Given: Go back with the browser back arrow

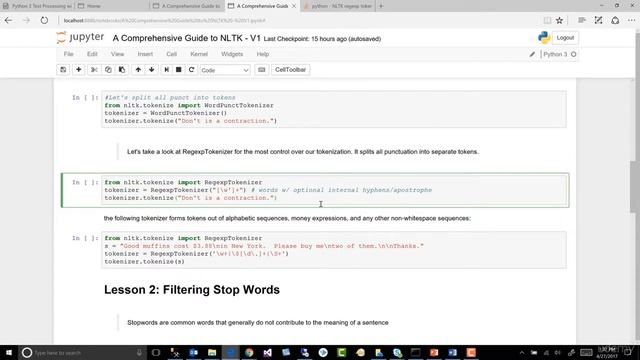Looking at the screenshot, I should click(9, 20).
